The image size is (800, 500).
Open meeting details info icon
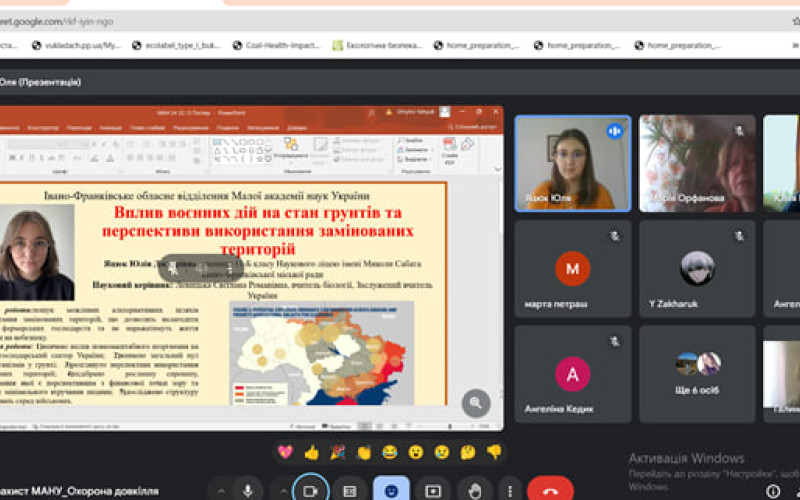[x=772, y=491]
